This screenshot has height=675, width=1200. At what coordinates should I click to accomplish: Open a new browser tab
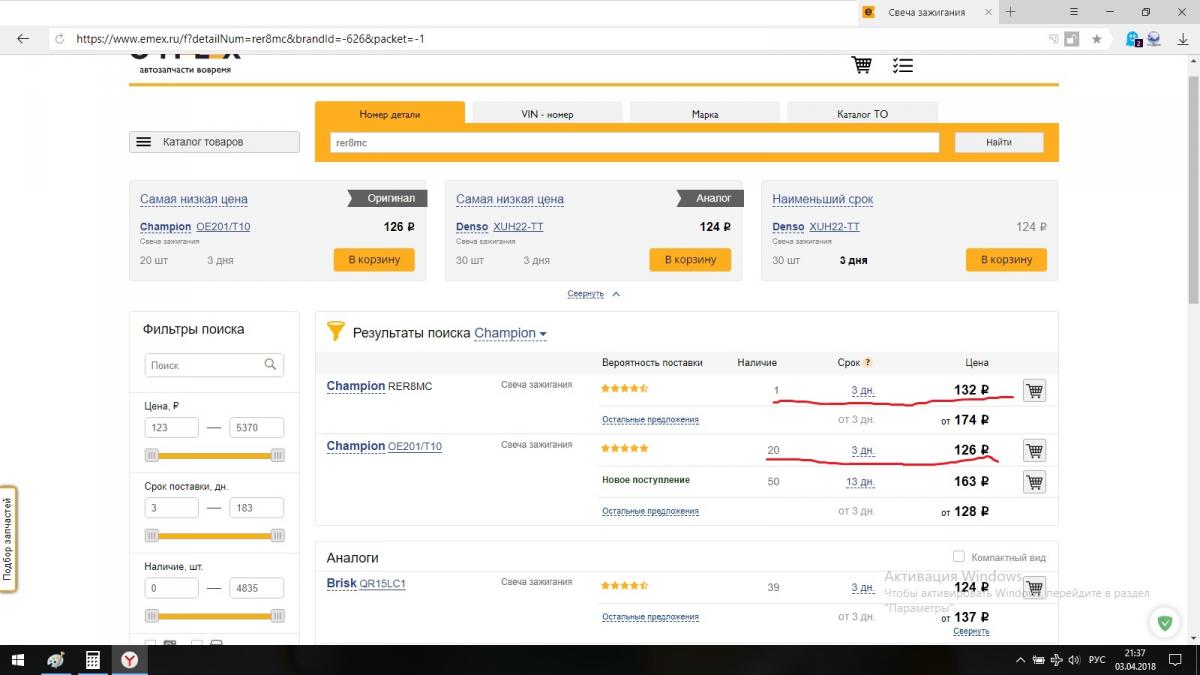pos(1011,12)
